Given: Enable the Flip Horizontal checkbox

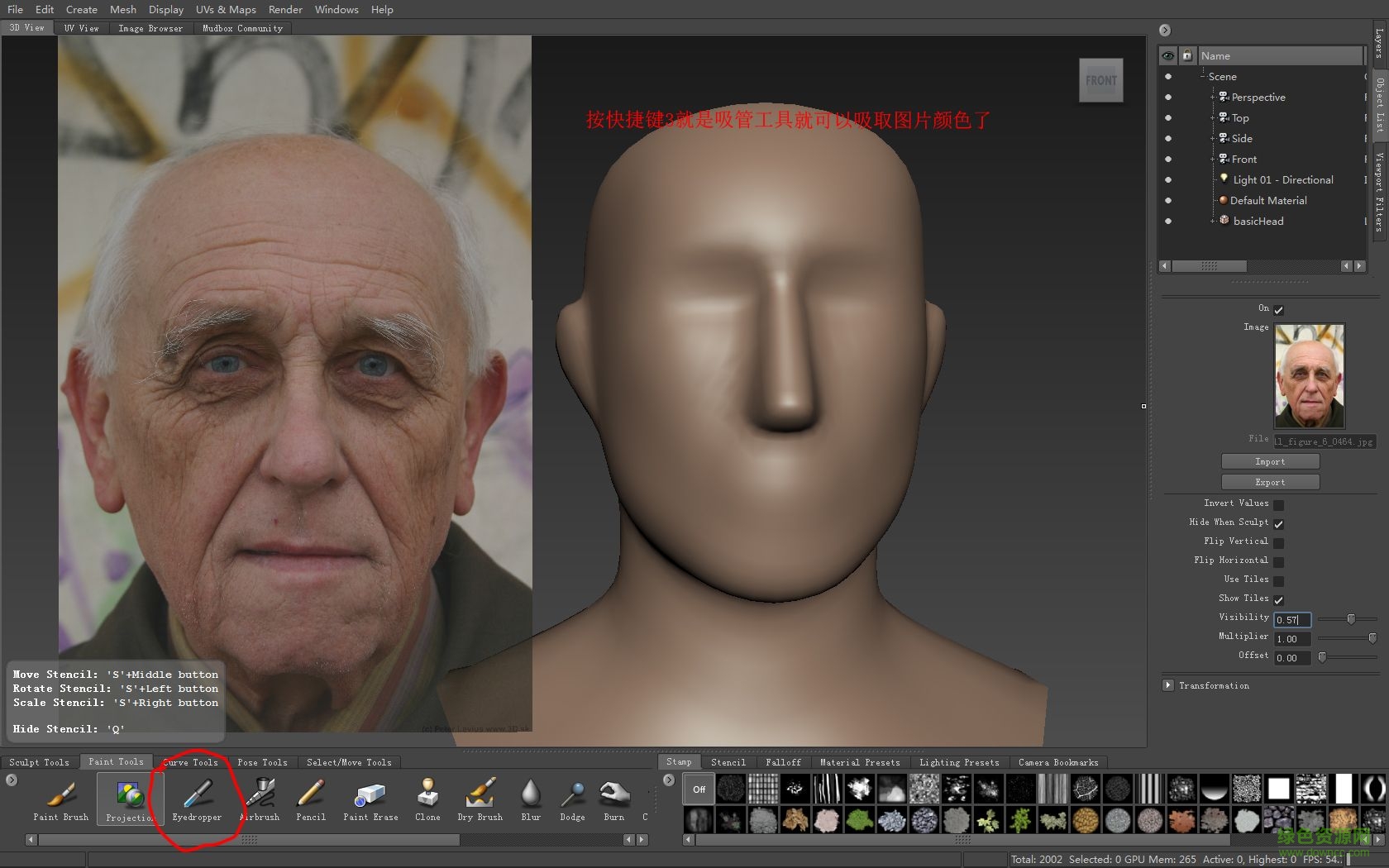Looking at the screenshot, I should pyautogui.click(x=1280, y=561).
